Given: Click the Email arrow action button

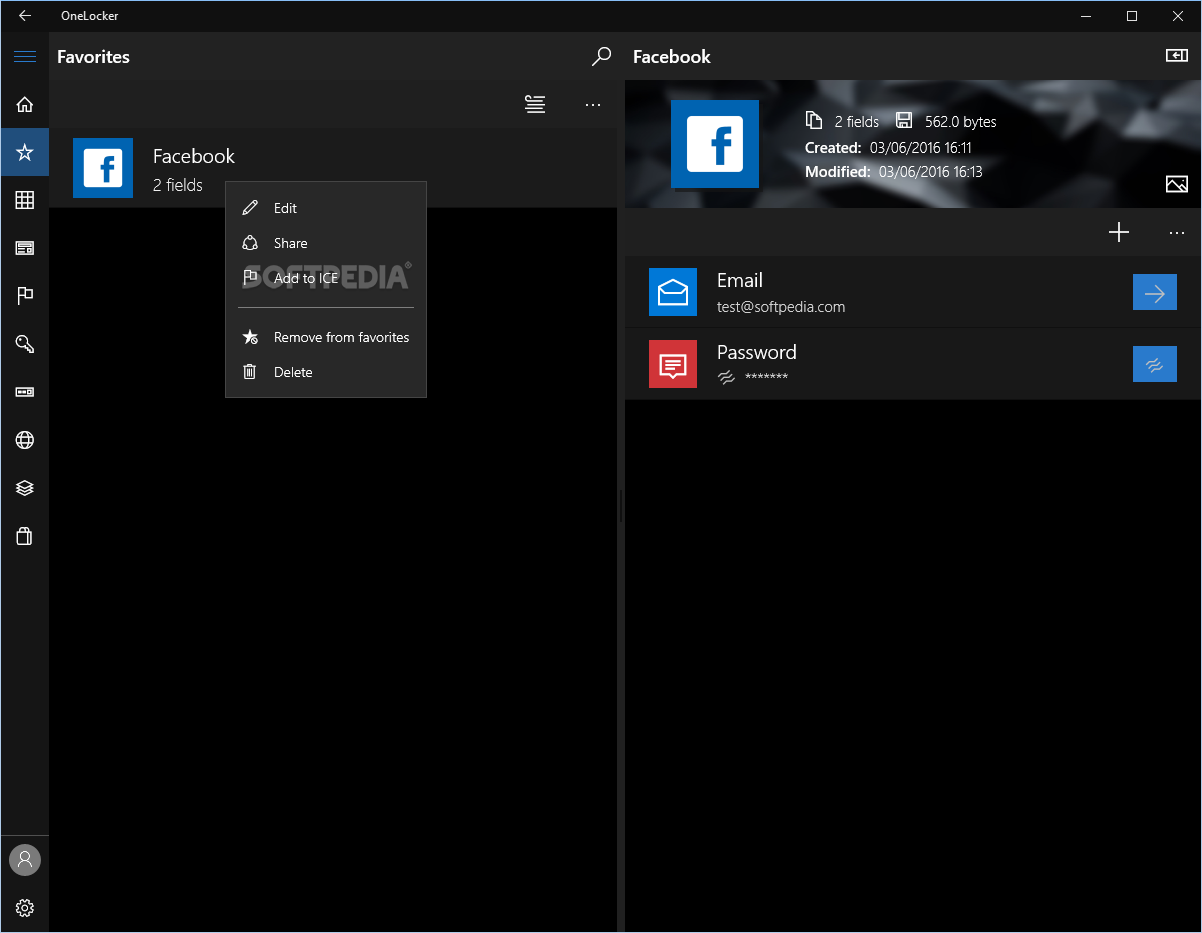Looking at the screenshot, I should click(1154, 292).
